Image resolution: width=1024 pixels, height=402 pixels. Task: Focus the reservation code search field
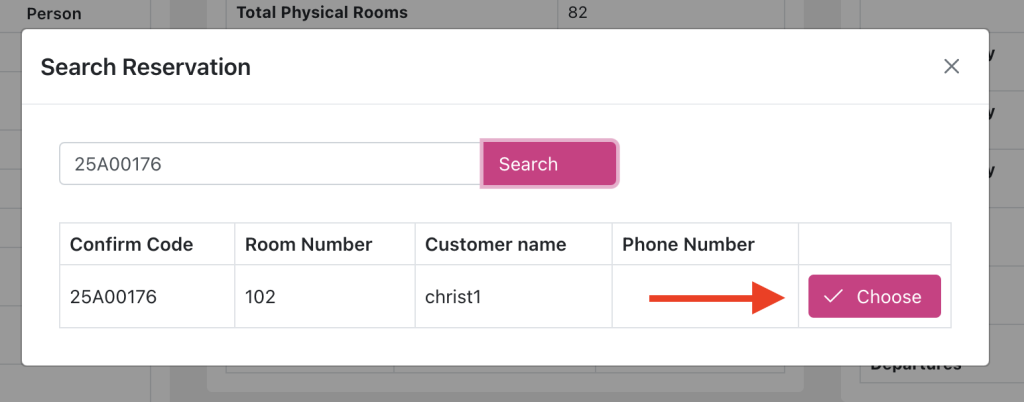click(270, 164)
